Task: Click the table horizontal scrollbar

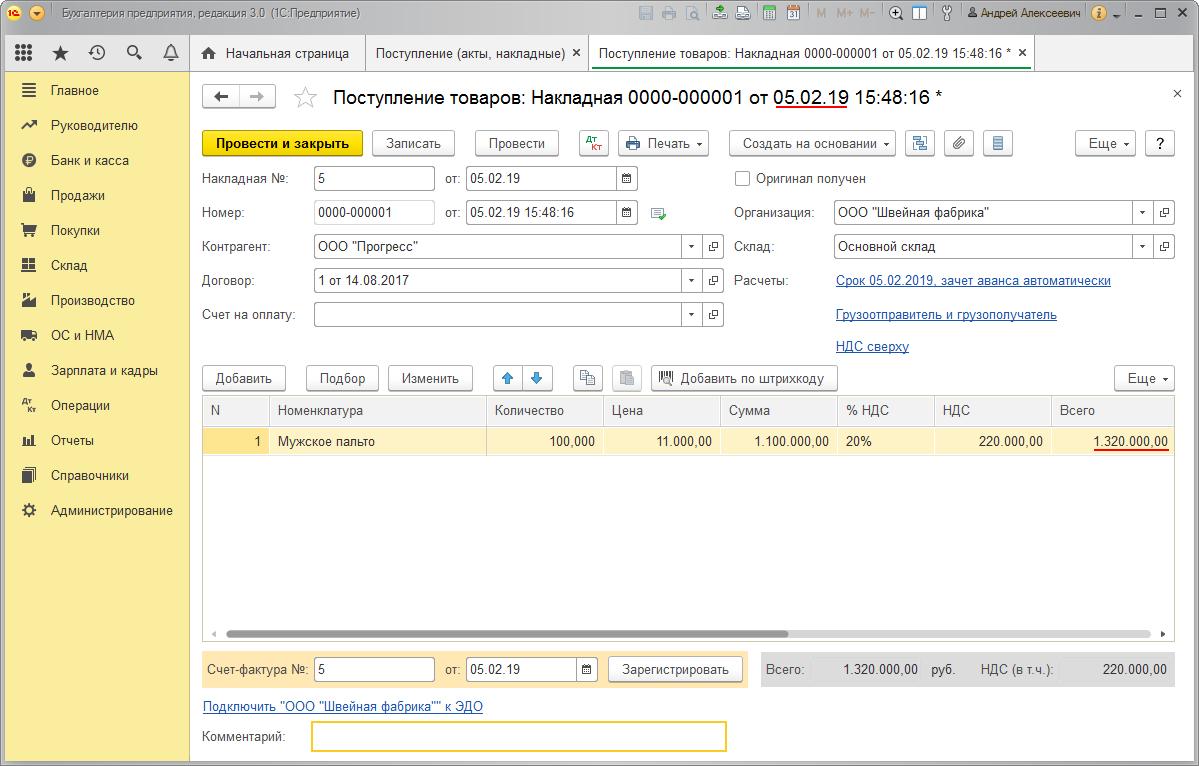Action: [x=507, y=634]
